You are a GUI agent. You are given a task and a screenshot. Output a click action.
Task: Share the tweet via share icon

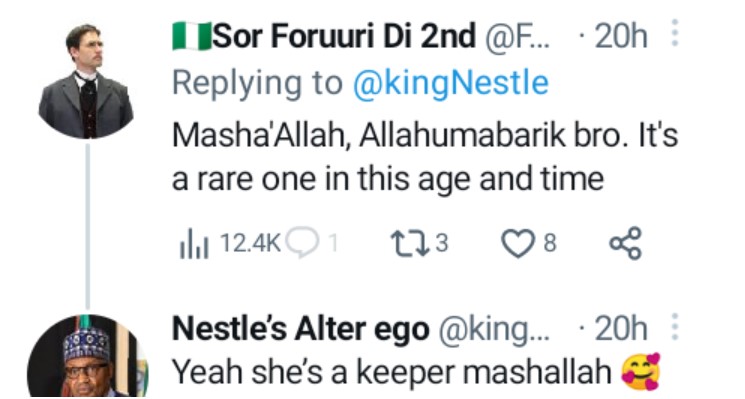tap(626, 244)
